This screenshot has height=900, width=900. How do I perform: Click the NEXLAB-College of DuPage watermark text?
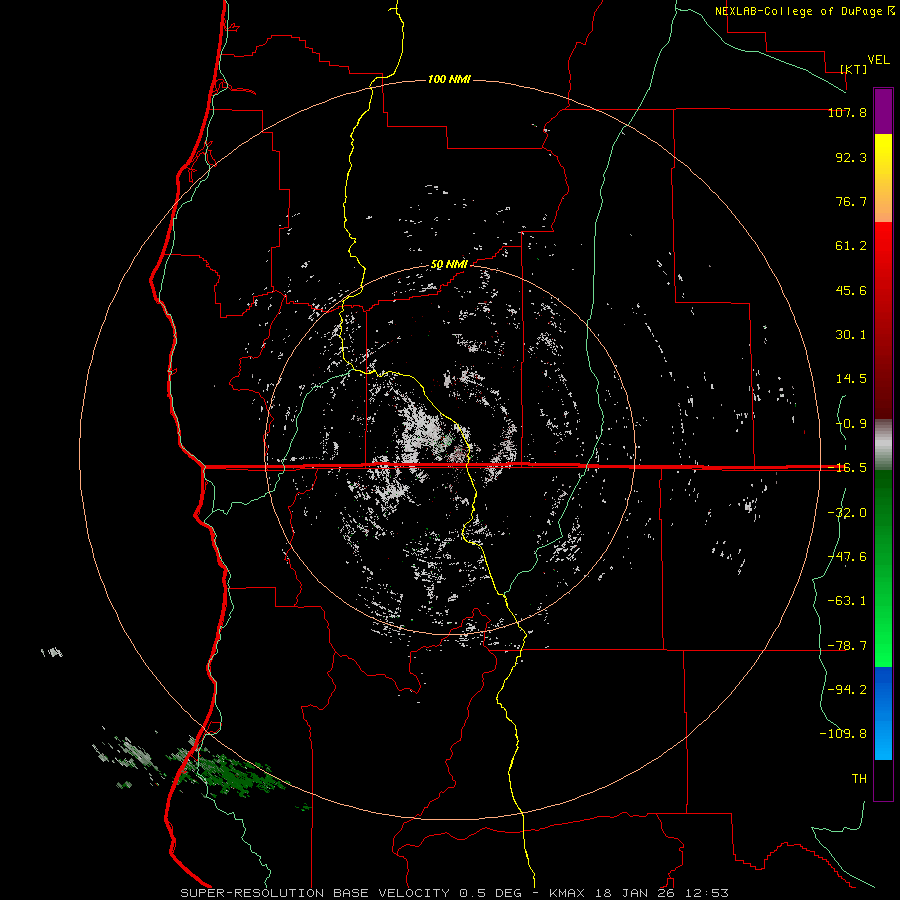(805, 11)
